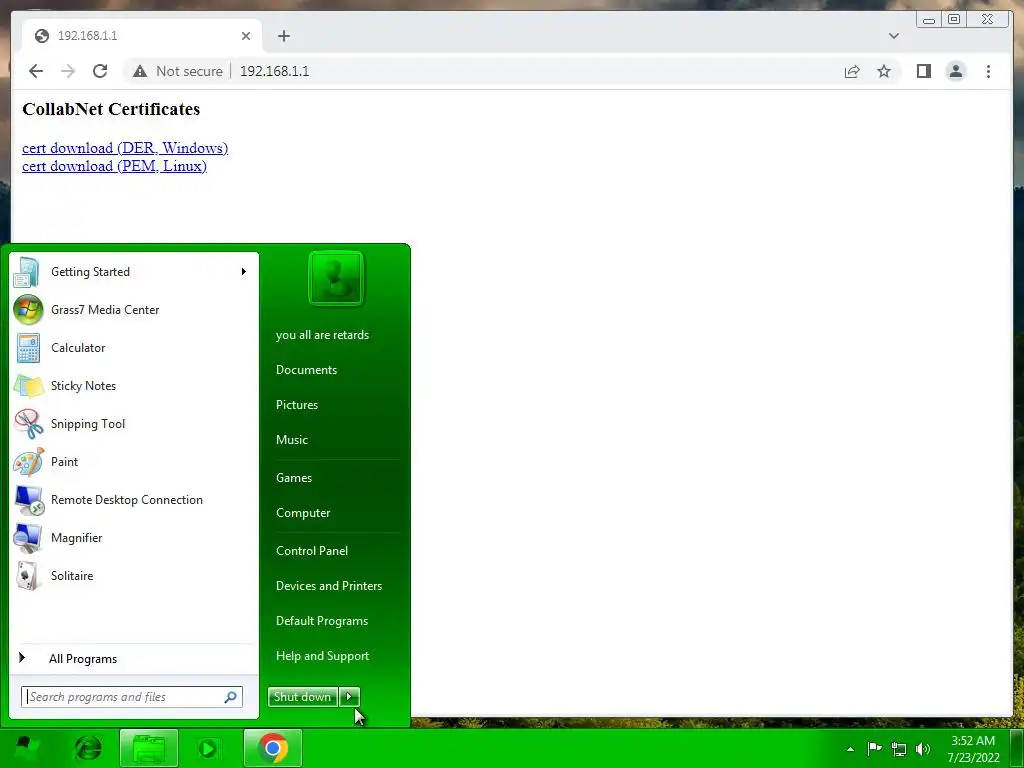Click the user account picture

[x=336, y=278]
